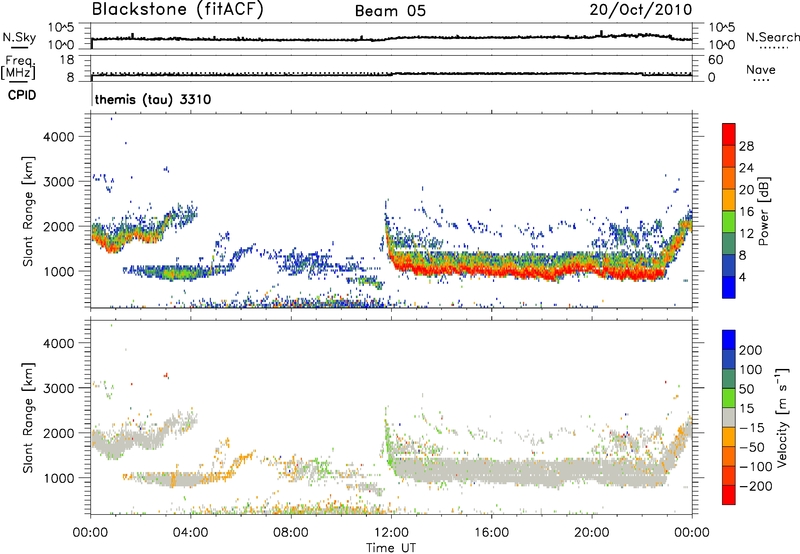Image resolution: width=800 pixels, height=554 pixels.
Task: Click the '2000' tick on velocity panel
Action: point(59,433)
